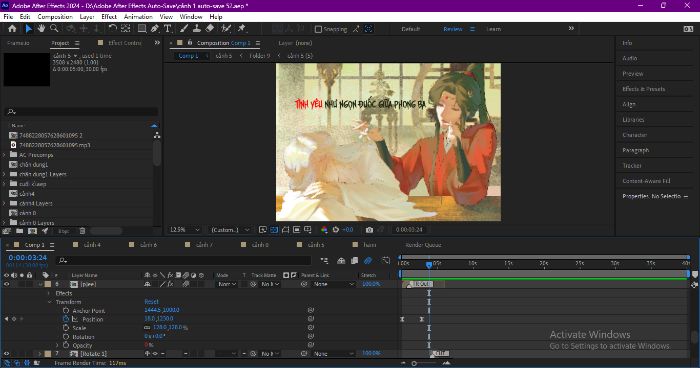Expand the Effects group of layer 6
This screenshot has height=368, width=700.
point(49,293)
